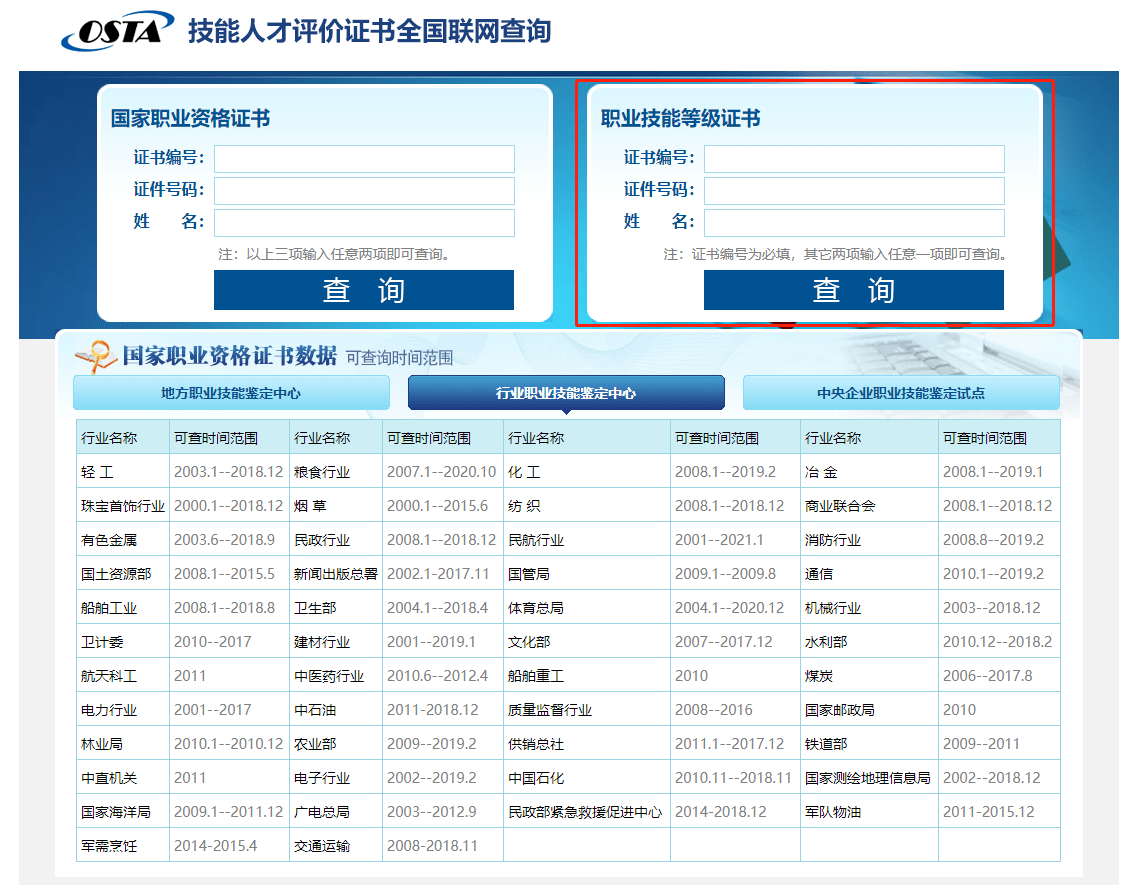Click the 查询 button under 职业技能等级证书

[x=853, y=290]
